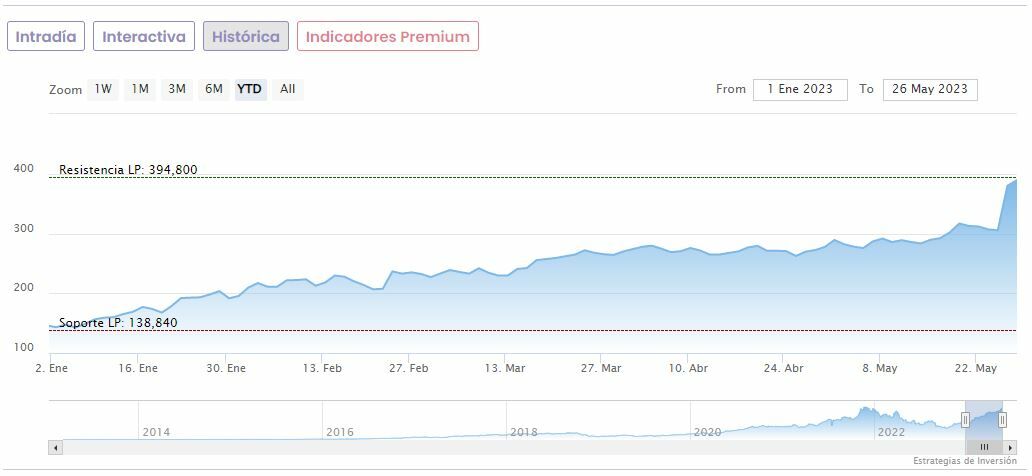This screenshot has width=1032, height=476.
Task: Click the navigator scroll left arrow
Action: click(55, 447)
